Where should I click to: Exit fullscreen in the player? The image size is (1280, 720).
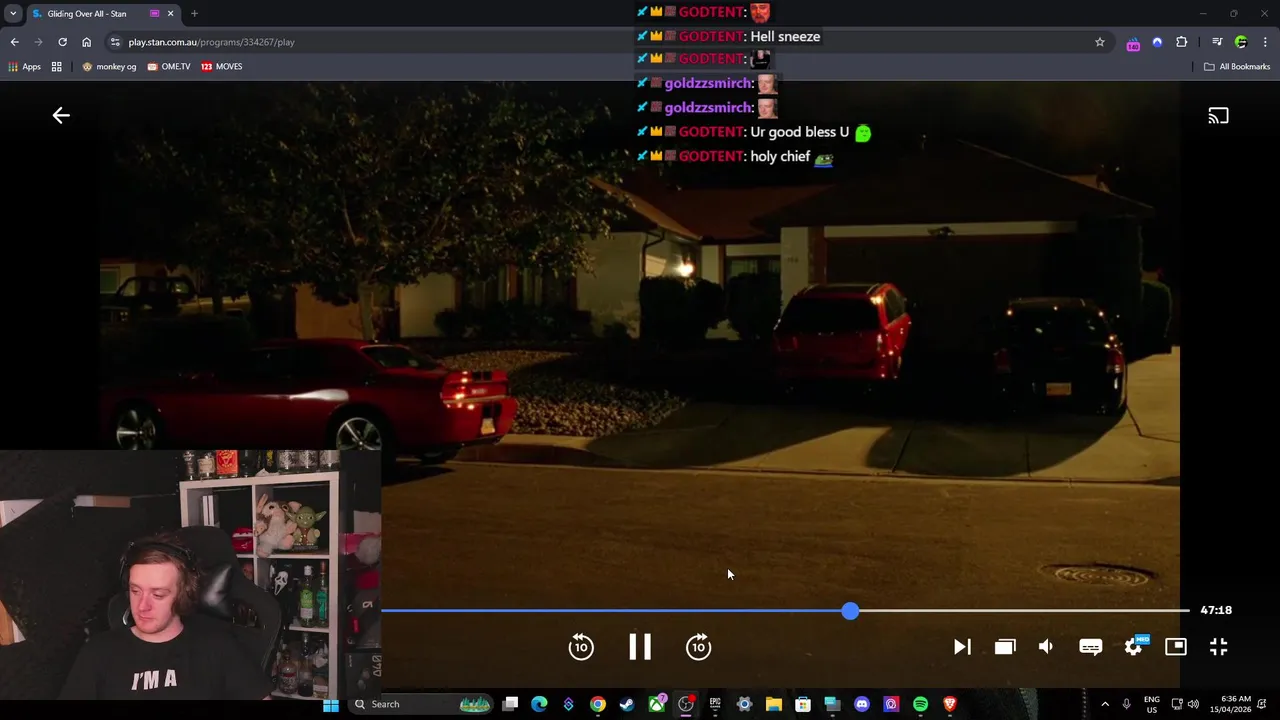click(1218, 647)
